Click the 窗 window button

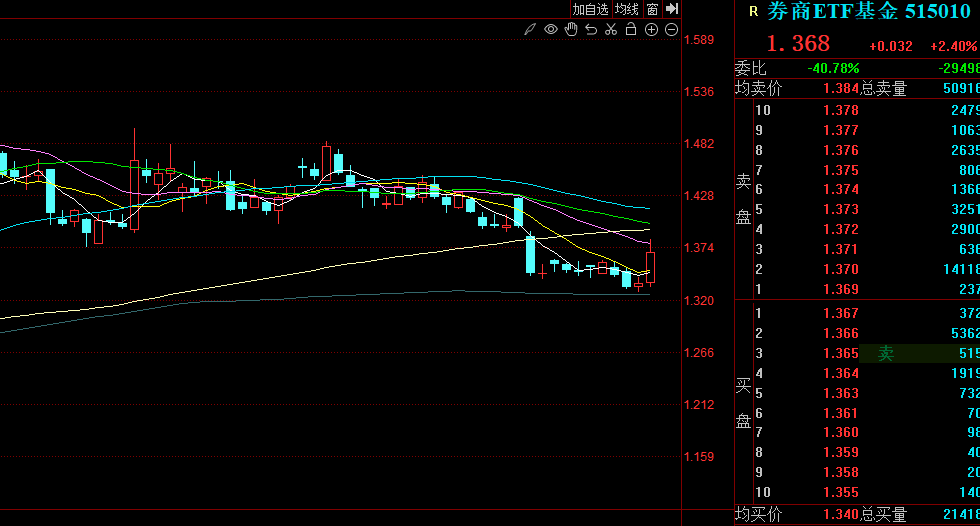(x=652, y=9)
